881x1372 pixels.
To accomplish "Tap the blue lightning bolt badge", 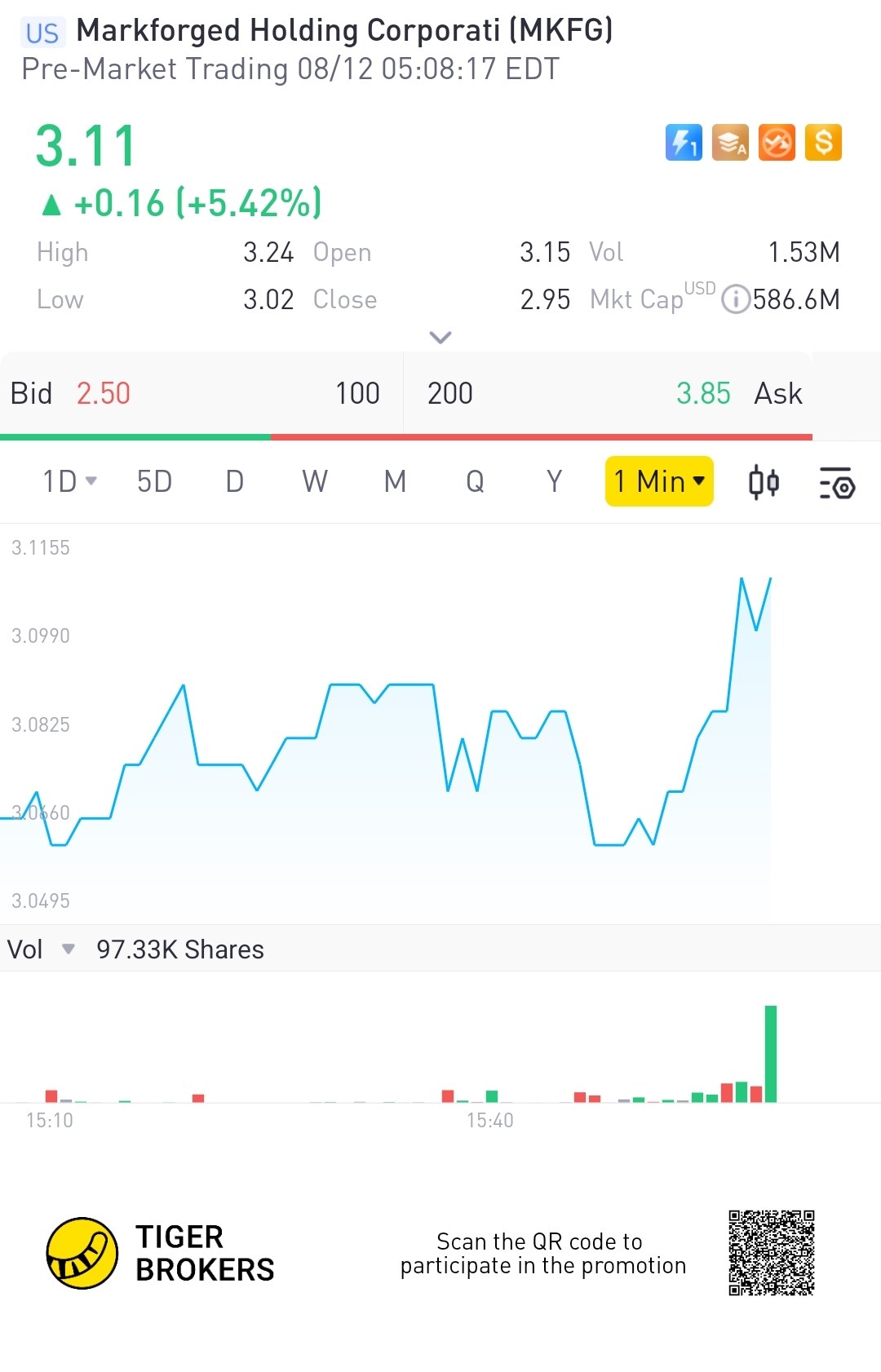I will (684, 143).
